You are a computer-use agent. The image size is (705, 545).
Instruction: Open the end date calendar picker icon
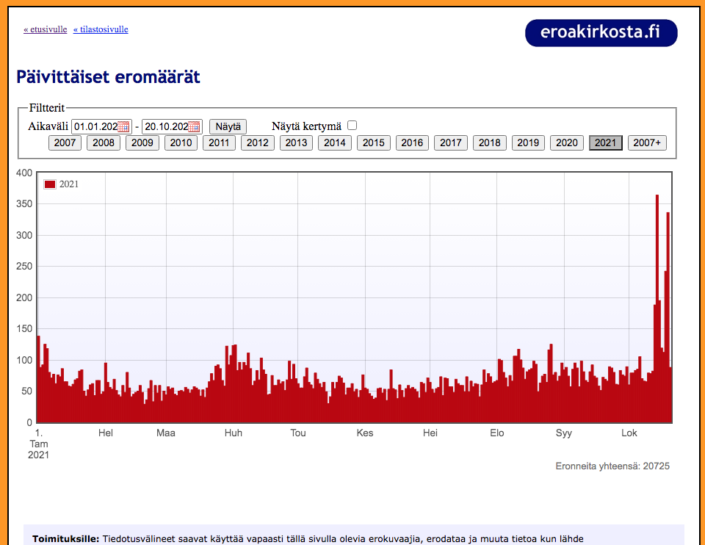[194, 127]
